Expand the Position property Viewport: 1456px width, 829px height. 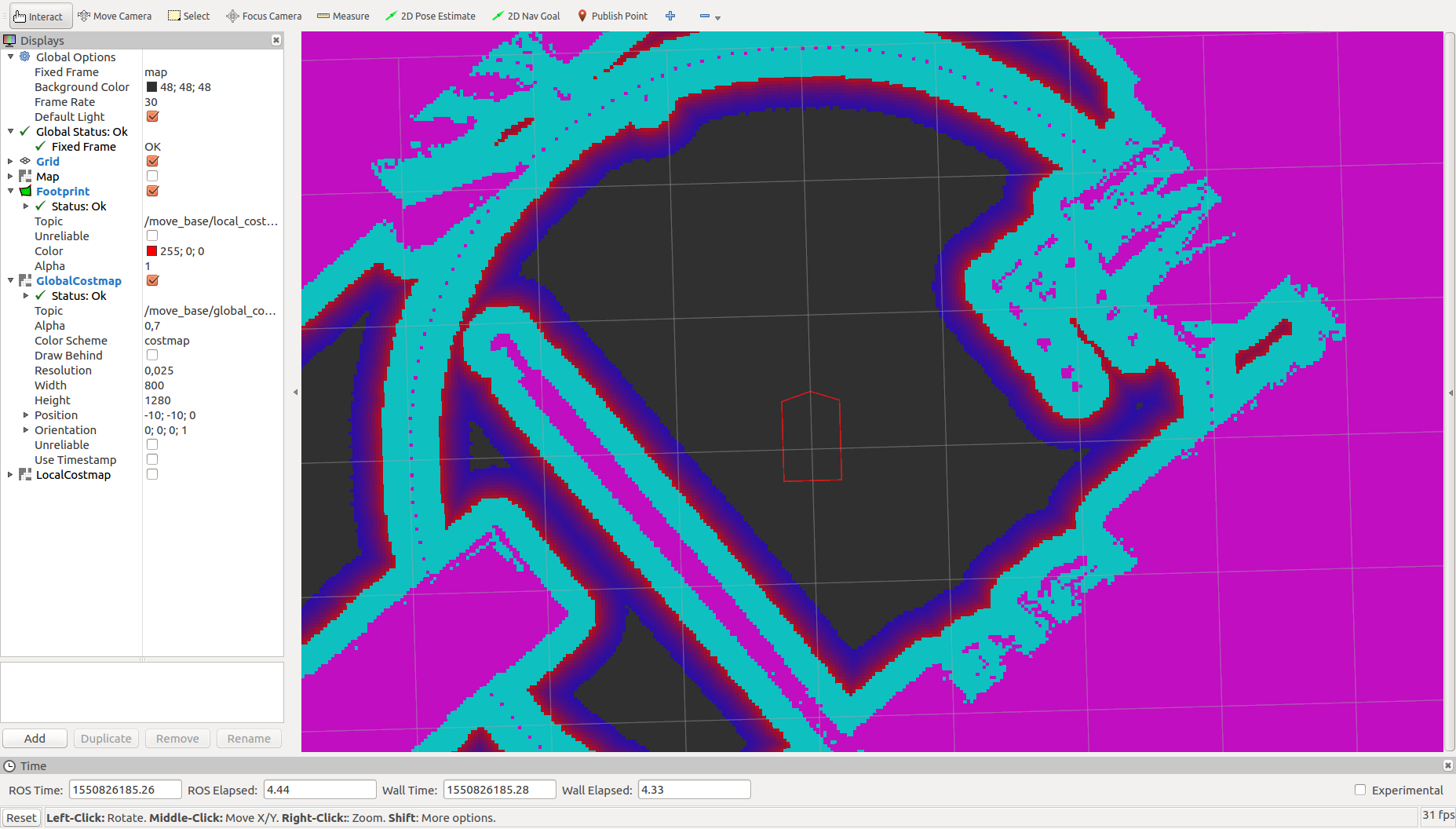click(26, 414)
